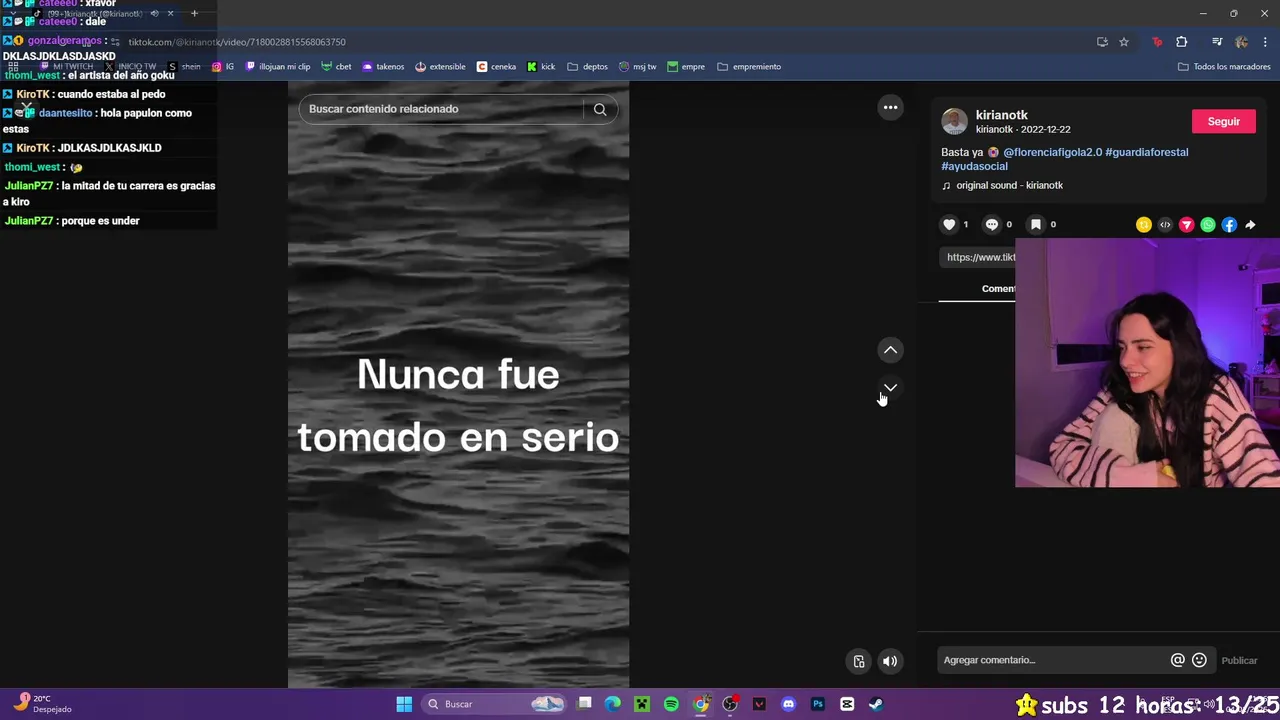Open comments via speech bubble icon
1280x720 pixels.
pos(992,225)
